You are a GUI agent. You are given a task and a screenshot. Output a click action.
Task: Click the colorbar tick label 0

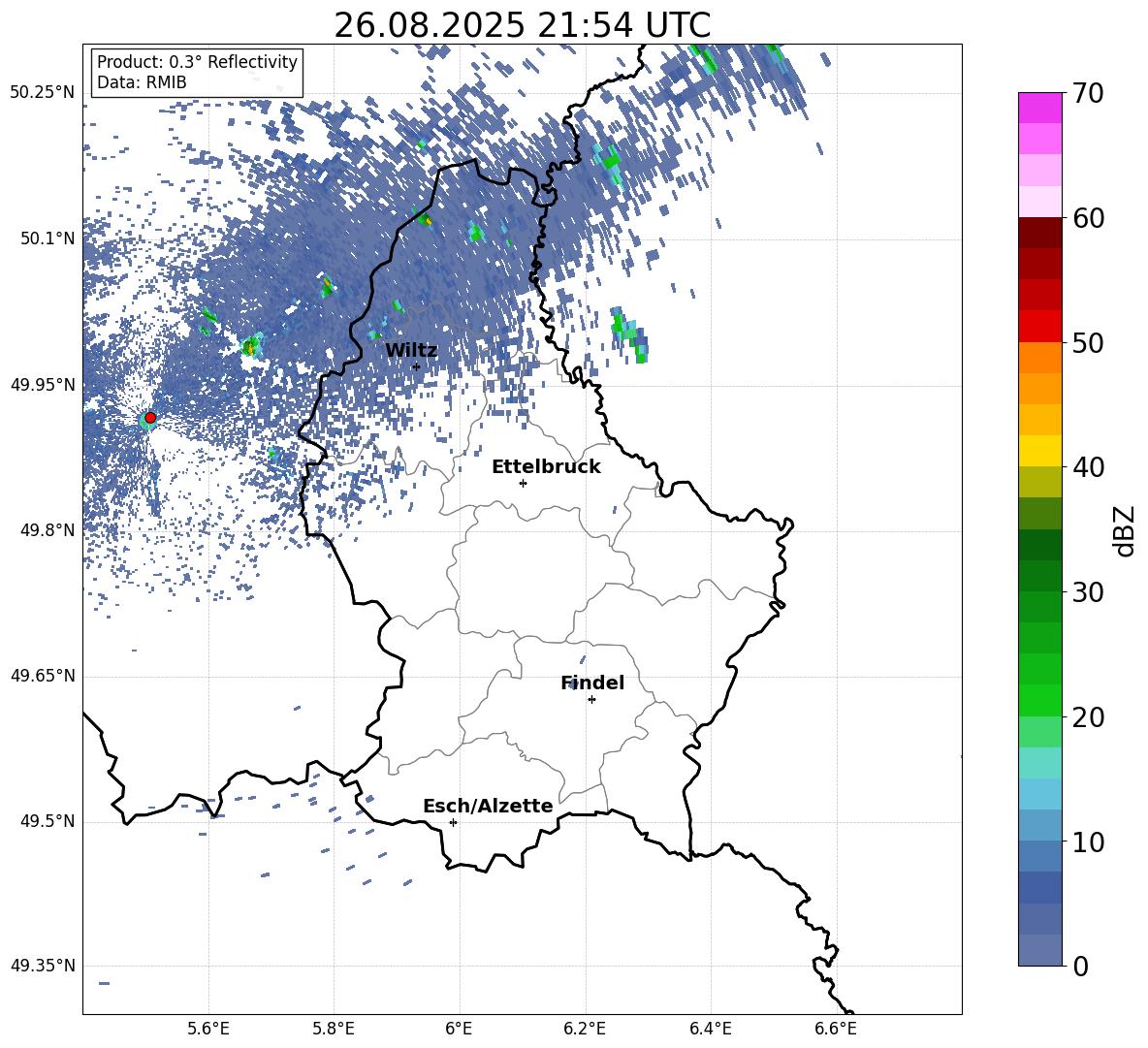pyautogui.click(x=1081, y=967)
